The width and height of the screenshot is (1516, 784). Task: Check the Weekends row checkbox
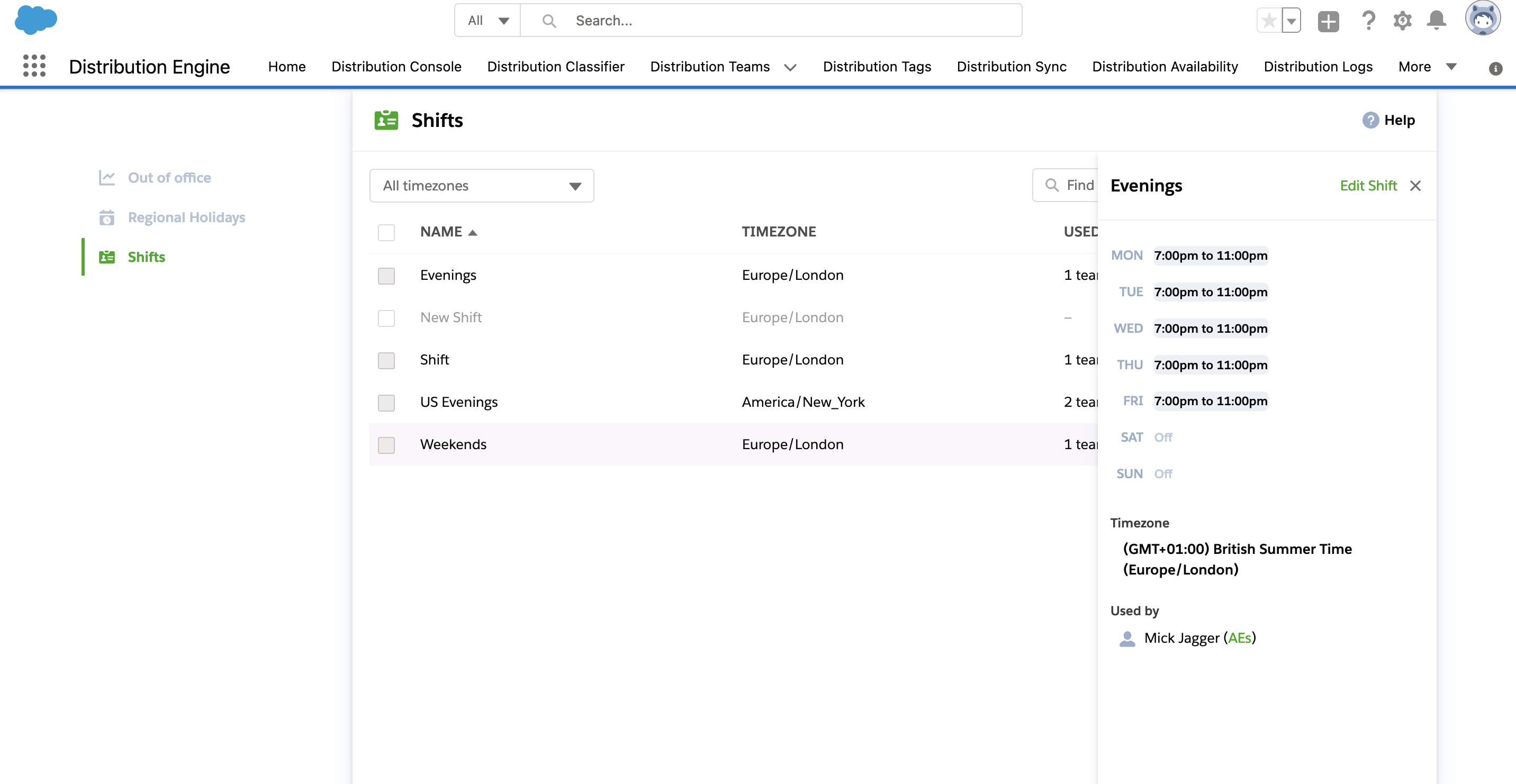click(x=386, y=445)
